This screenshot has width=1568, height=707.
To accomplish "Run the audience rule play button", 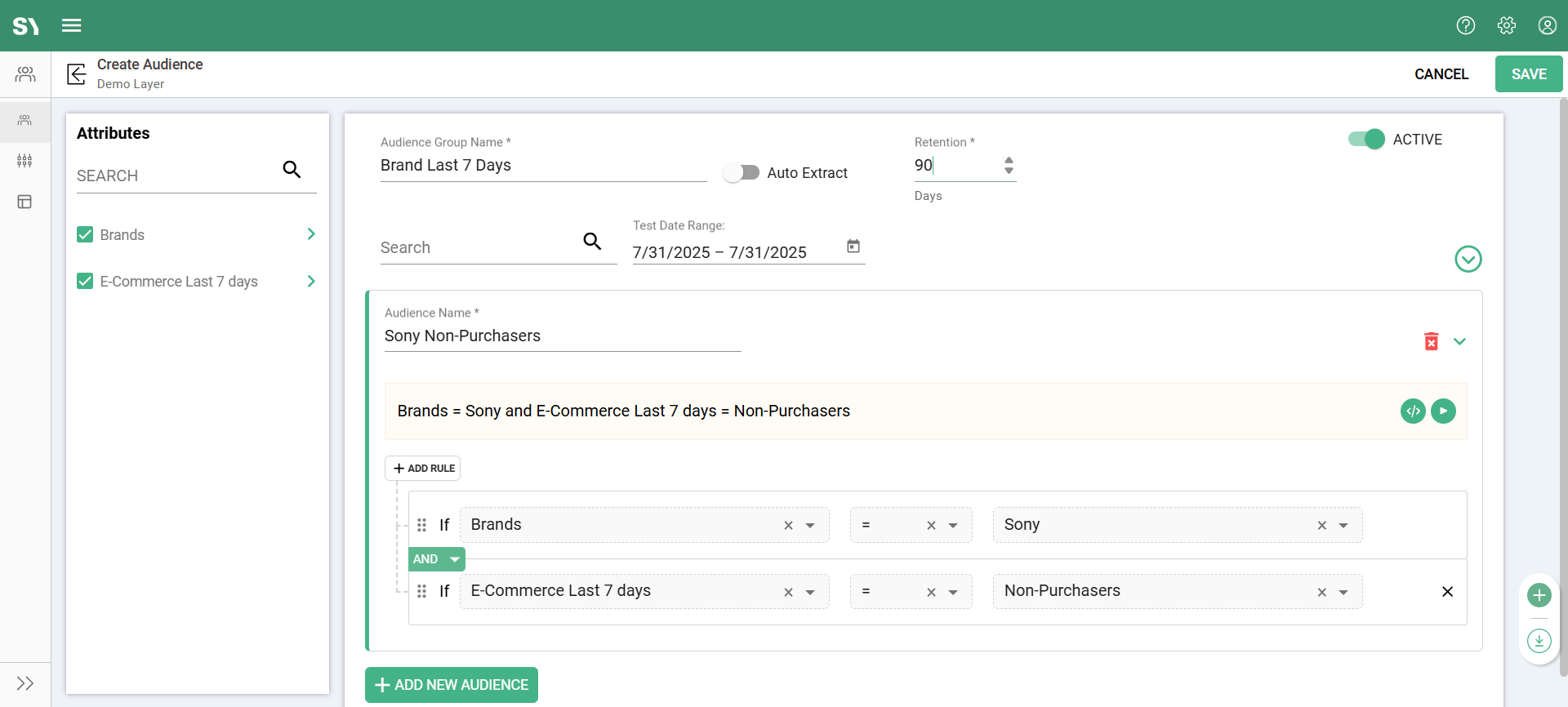I will [1443, 411].
